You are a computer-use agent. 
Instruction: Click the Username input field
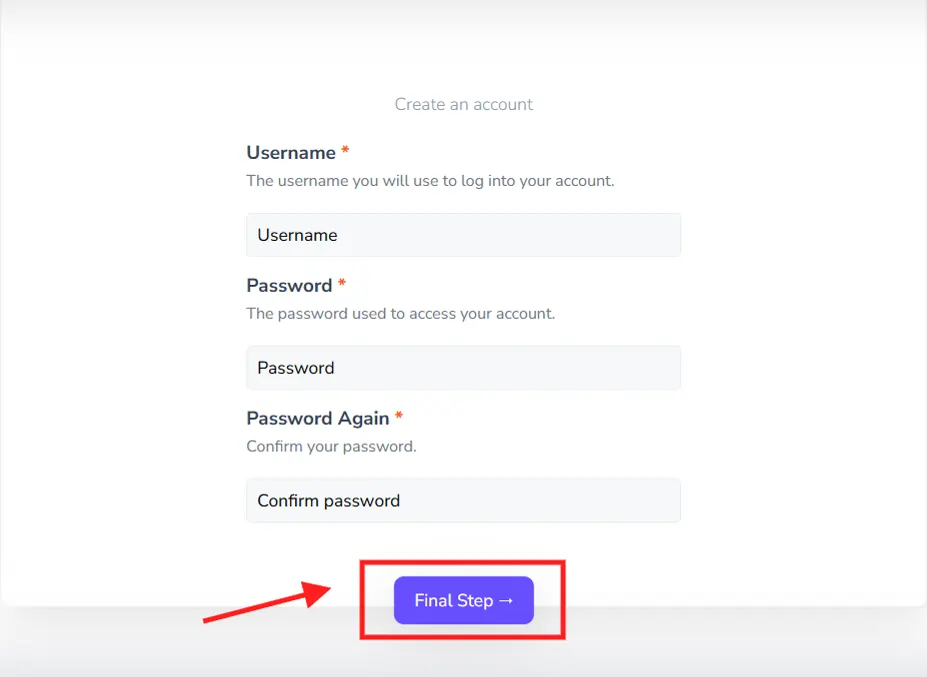click(x=463, y=234)
